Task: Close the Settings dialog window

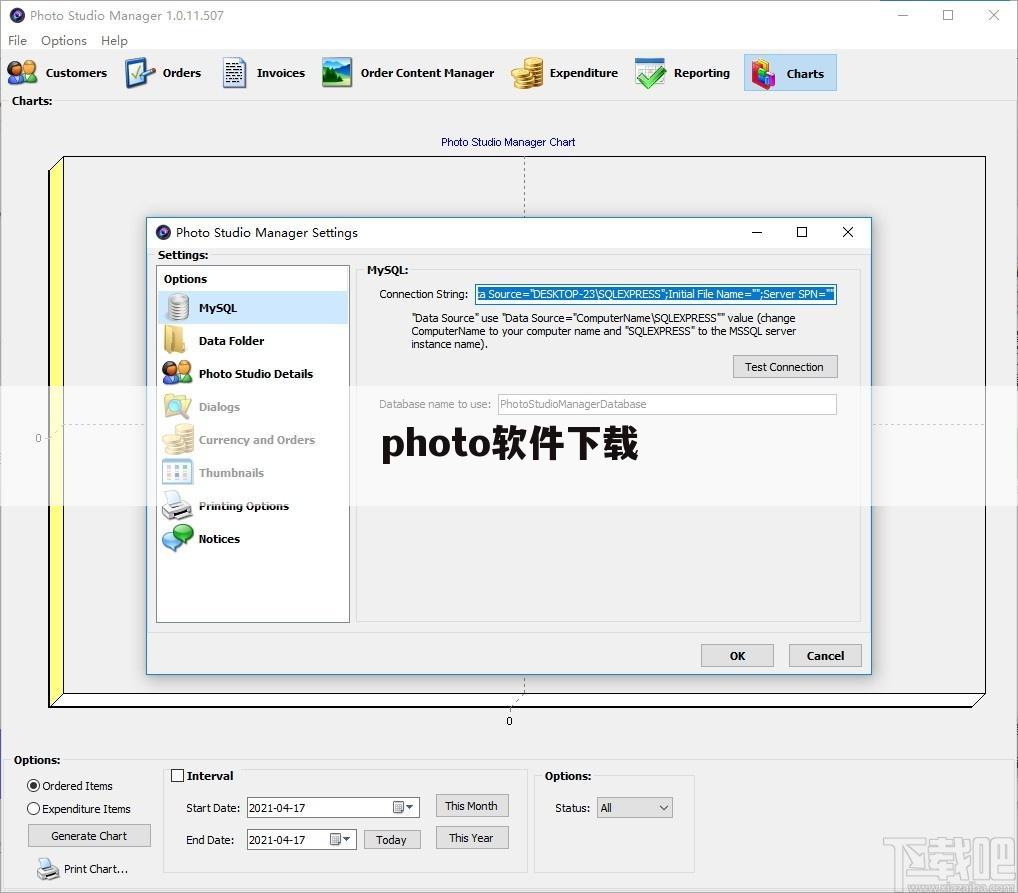Action: (847, 232)
